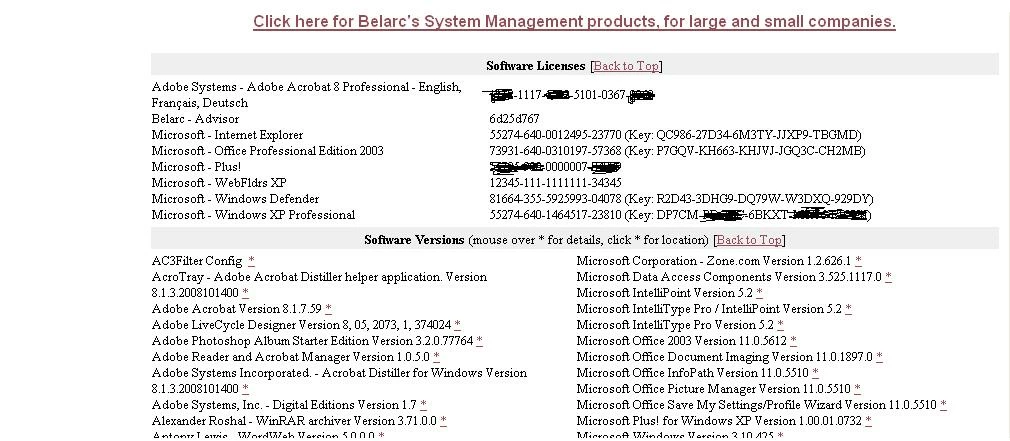Select the Microsoft Office InfoPath Version 11.0.5510 text
1010x441 pixels.
pyautogui.click(x=693, y=373)
